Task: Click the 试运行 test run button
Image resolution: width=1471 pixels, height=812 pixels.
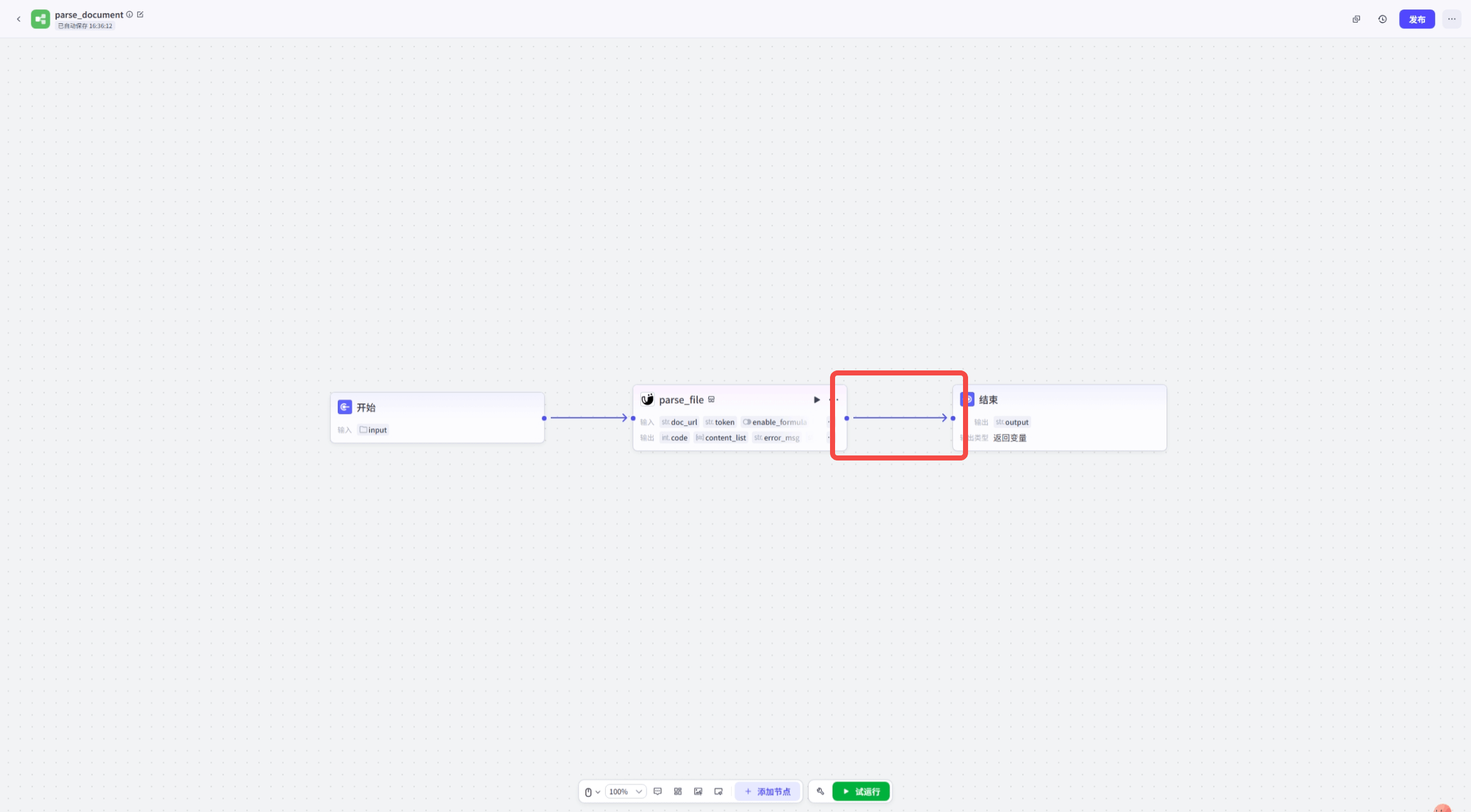Action: tap(860, 791)
